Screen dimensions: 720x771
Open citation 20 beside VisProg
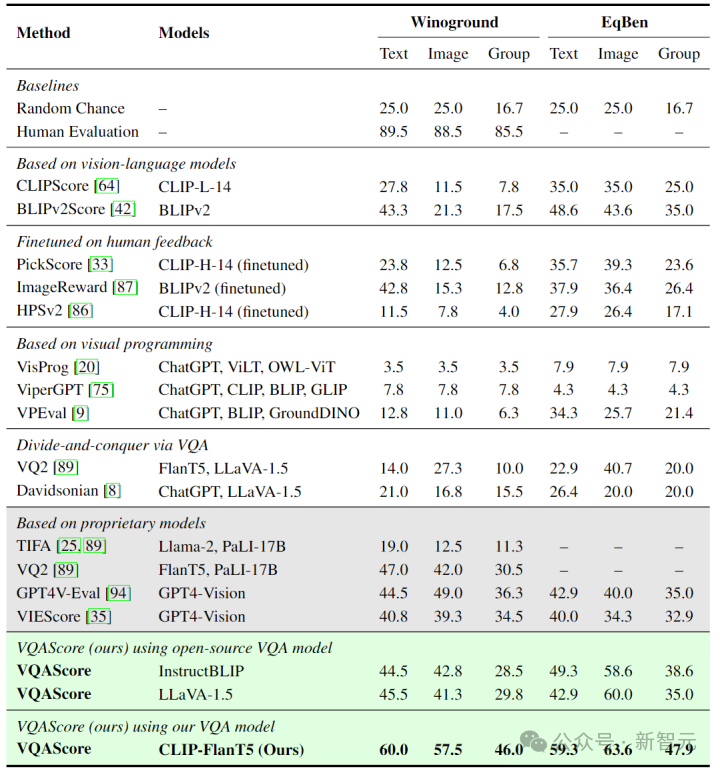click(87, 367)
